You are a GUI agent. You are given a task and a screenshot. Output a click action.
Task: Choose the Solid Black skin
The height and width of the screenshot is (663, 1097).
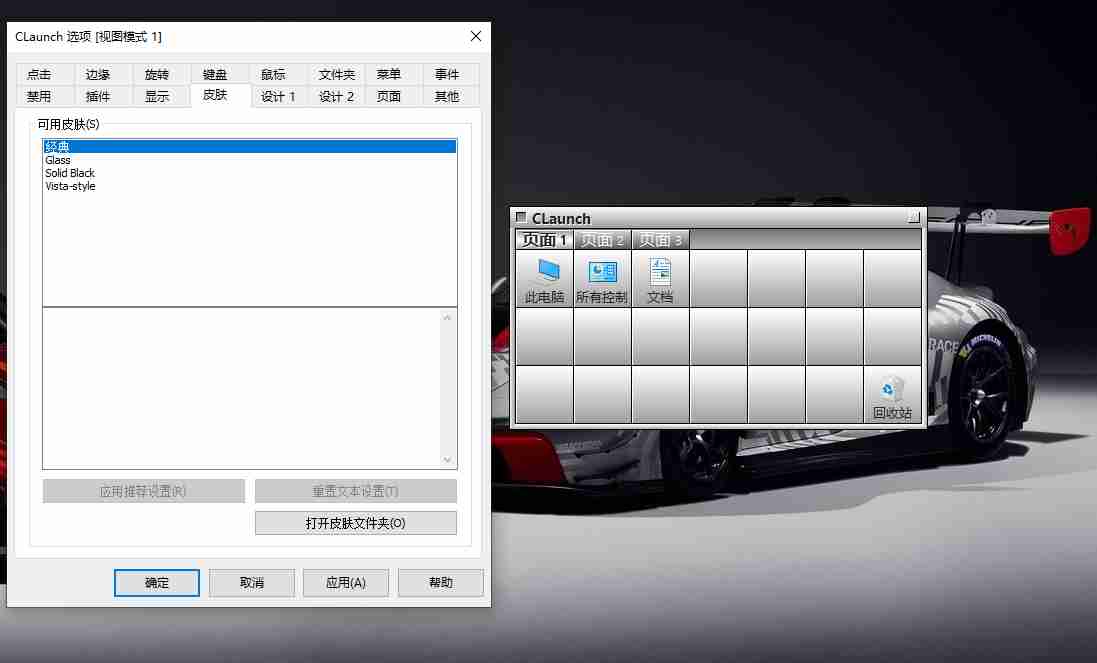tap(70, 173)
